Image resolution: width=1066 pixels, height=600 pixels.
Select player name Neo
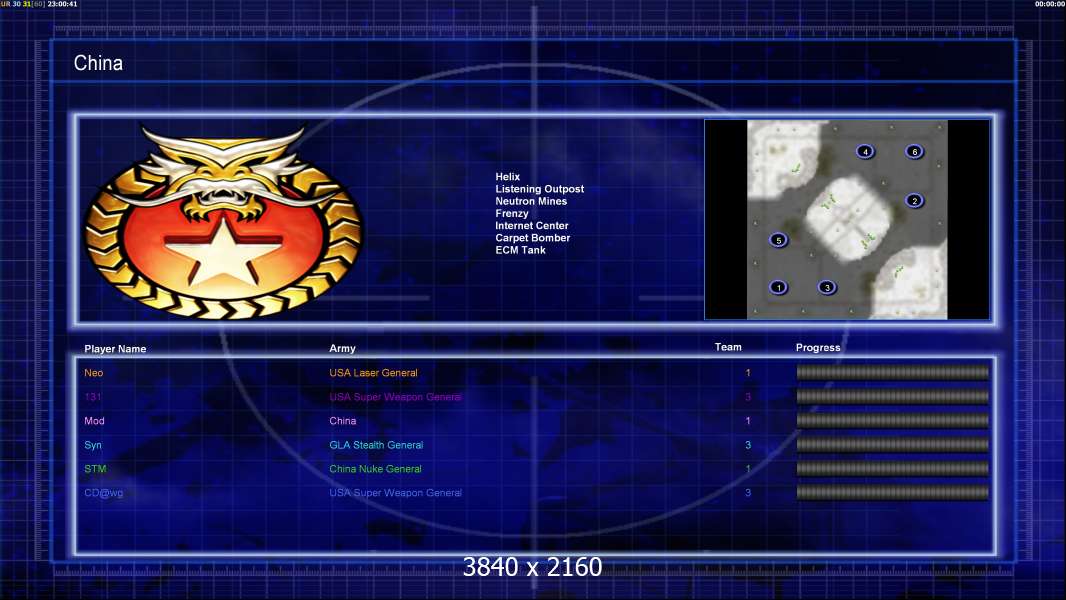[94, 372]
